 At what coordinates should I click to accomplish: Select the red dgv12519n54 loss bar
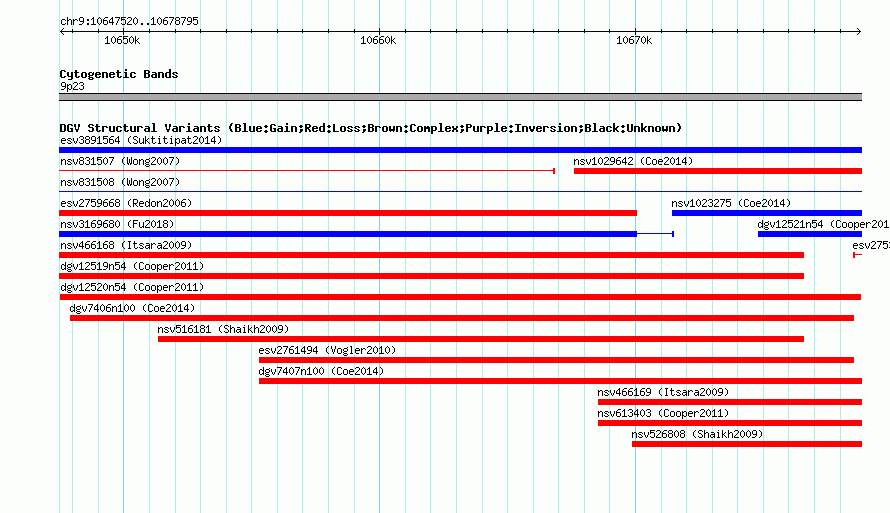point(431,276)
